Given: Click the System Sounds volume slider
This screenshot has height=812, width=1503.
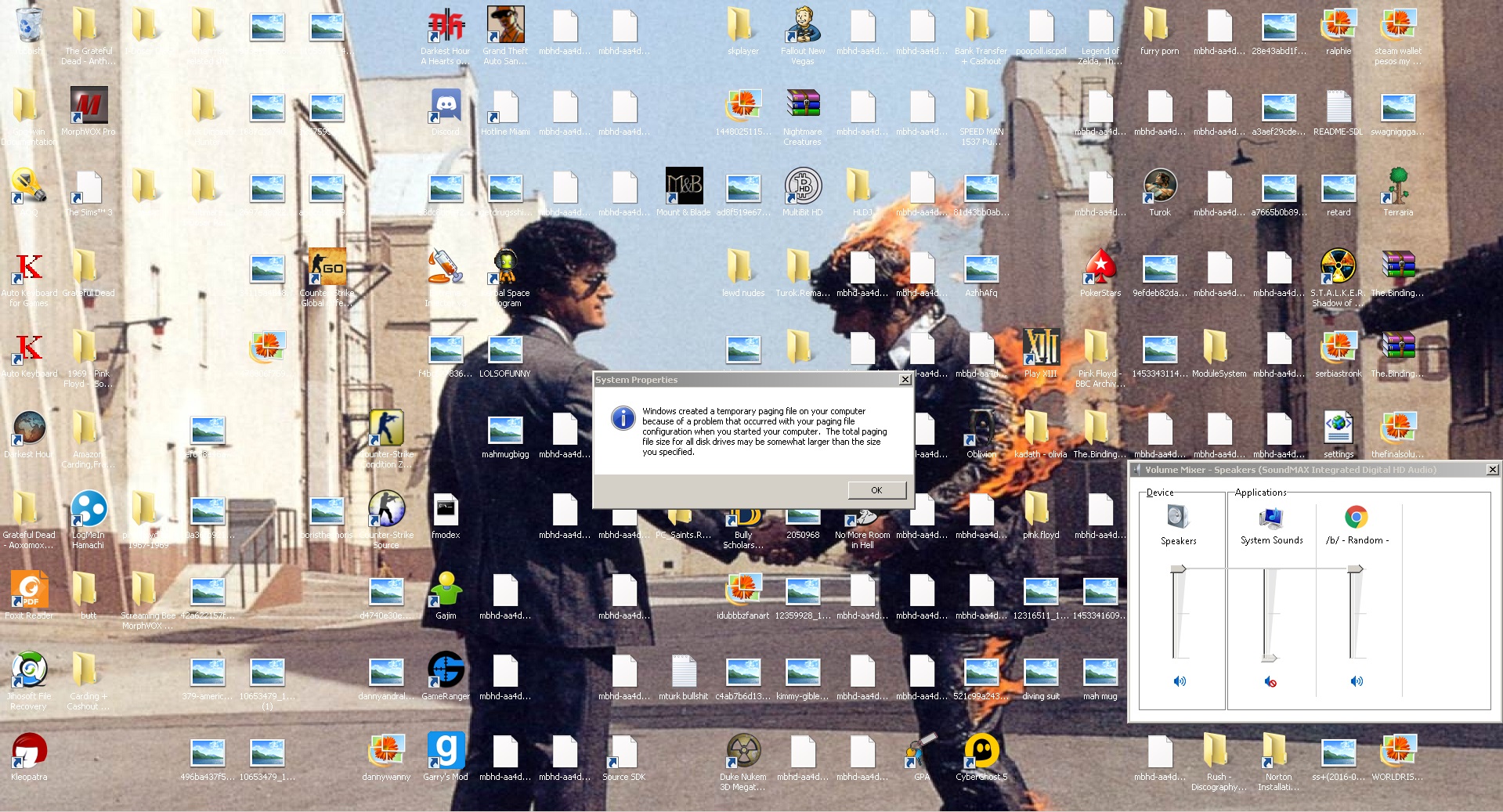Looking at the screenshot, I should tap(1270, 658).
